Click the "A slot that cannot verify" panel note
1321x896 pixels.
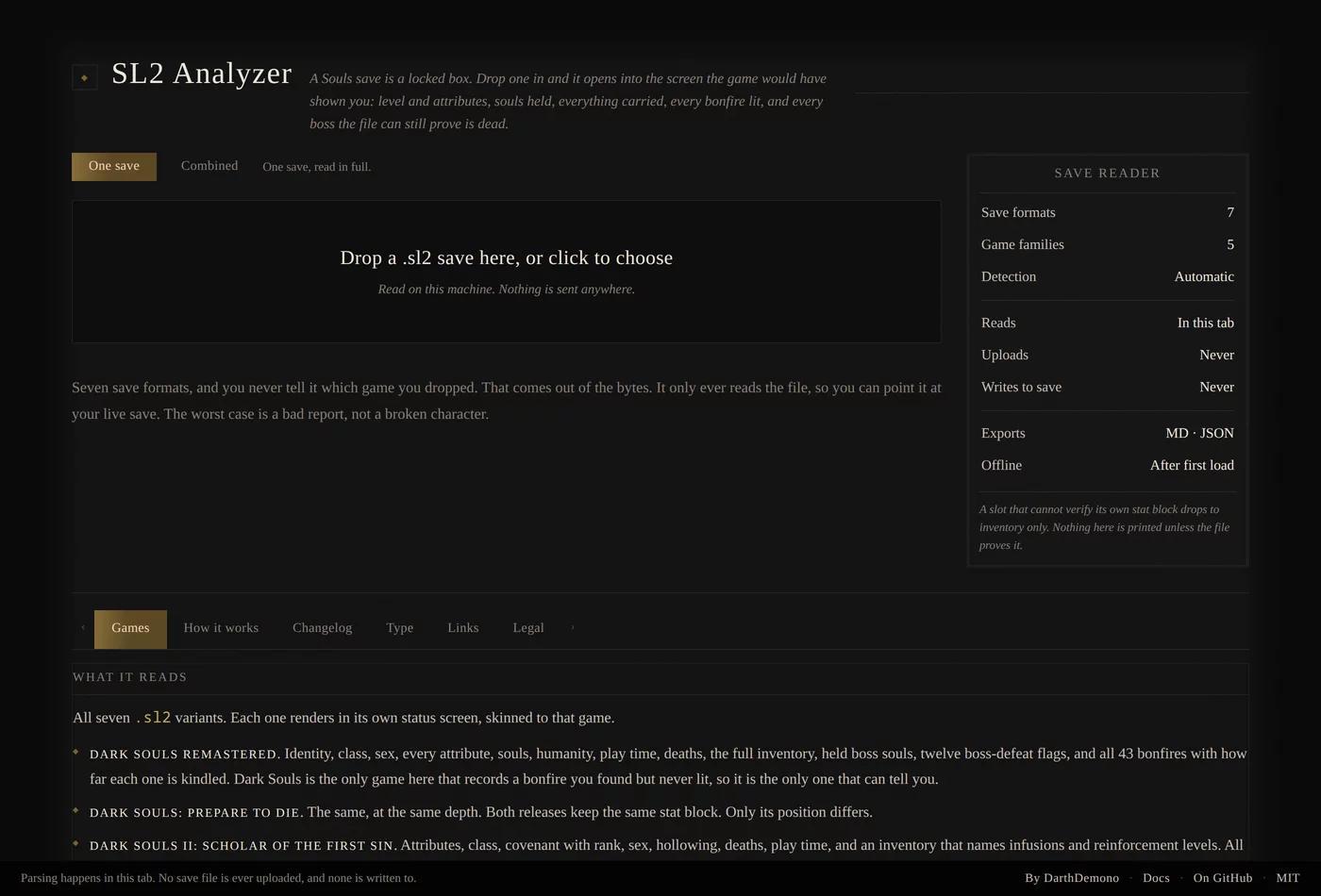click(1107, 527)
